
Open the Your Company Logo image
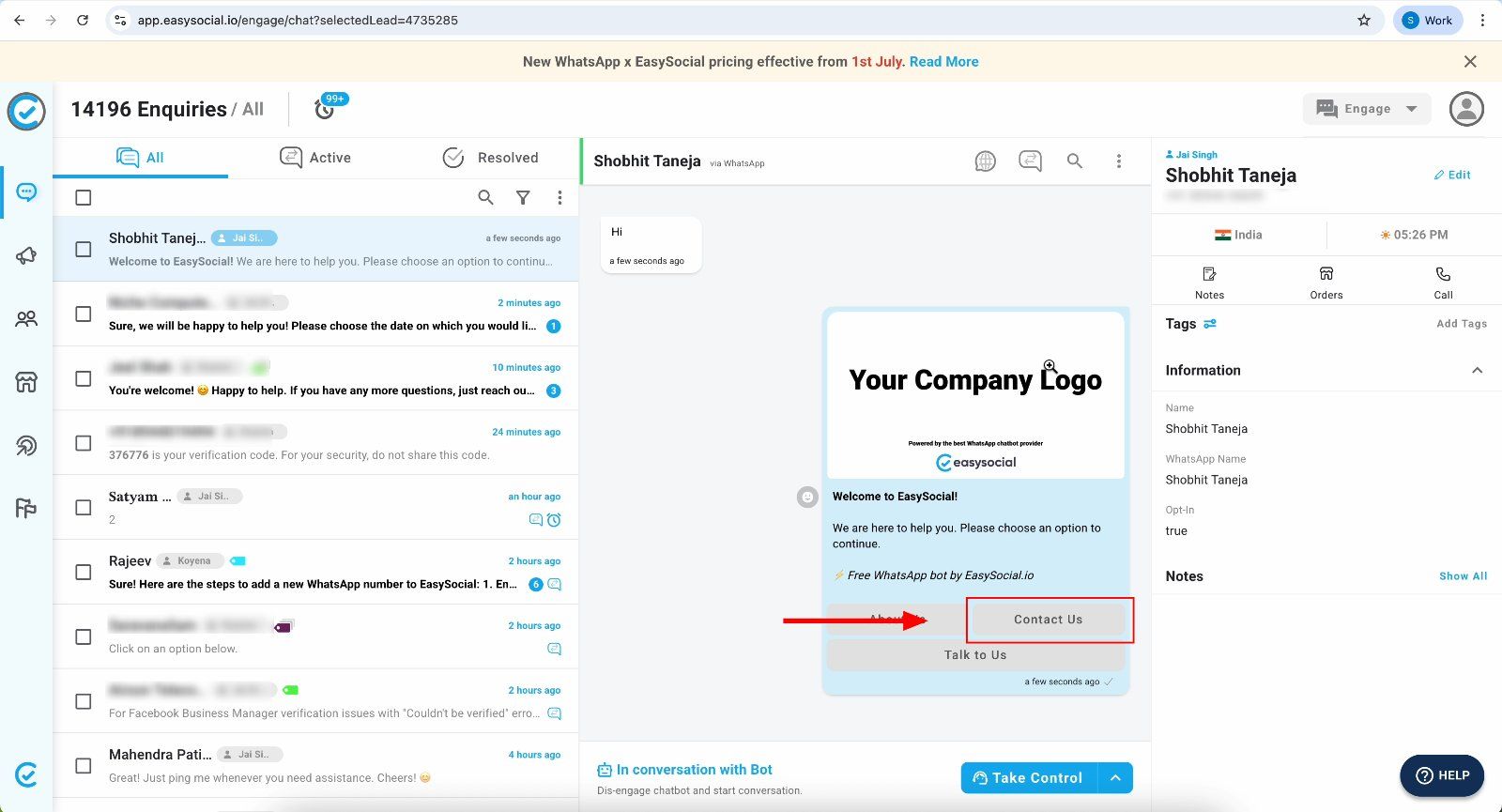pyautogui.click(x=975, y=395)
